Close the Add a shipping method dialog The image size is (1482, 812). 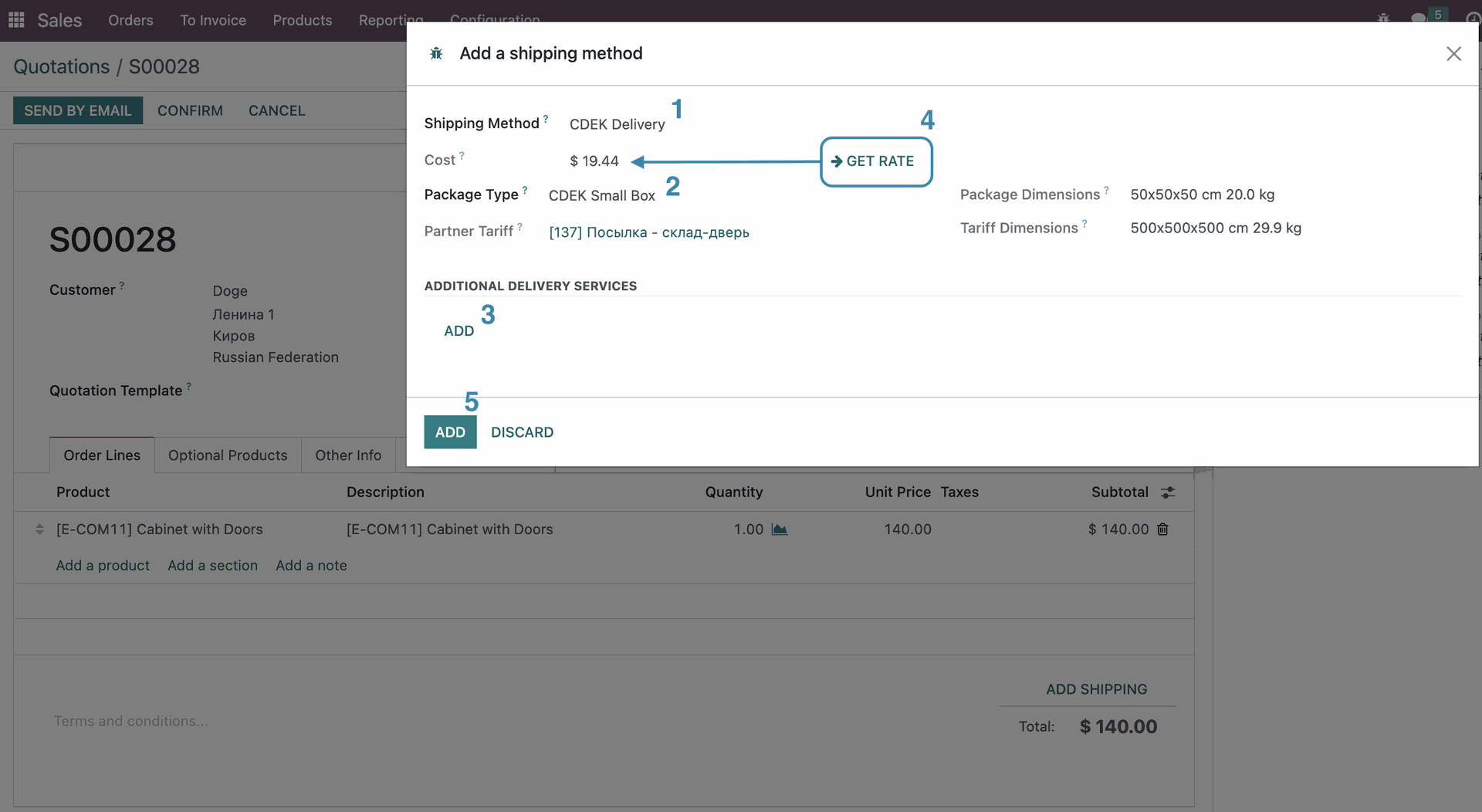point(1453,53)
